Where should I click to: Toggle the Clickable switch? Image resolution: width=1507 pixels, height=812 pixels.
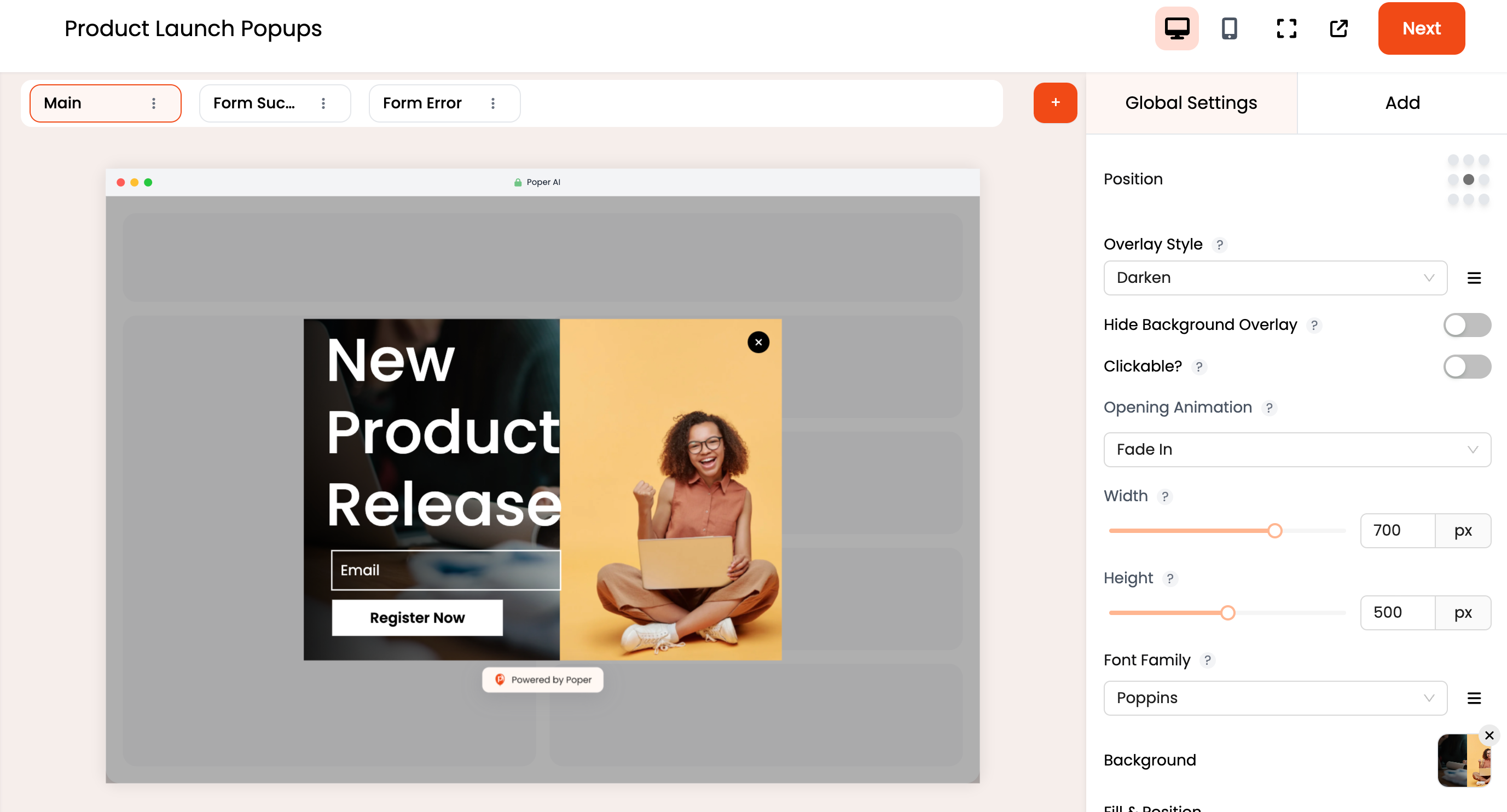coord(1464,364)
